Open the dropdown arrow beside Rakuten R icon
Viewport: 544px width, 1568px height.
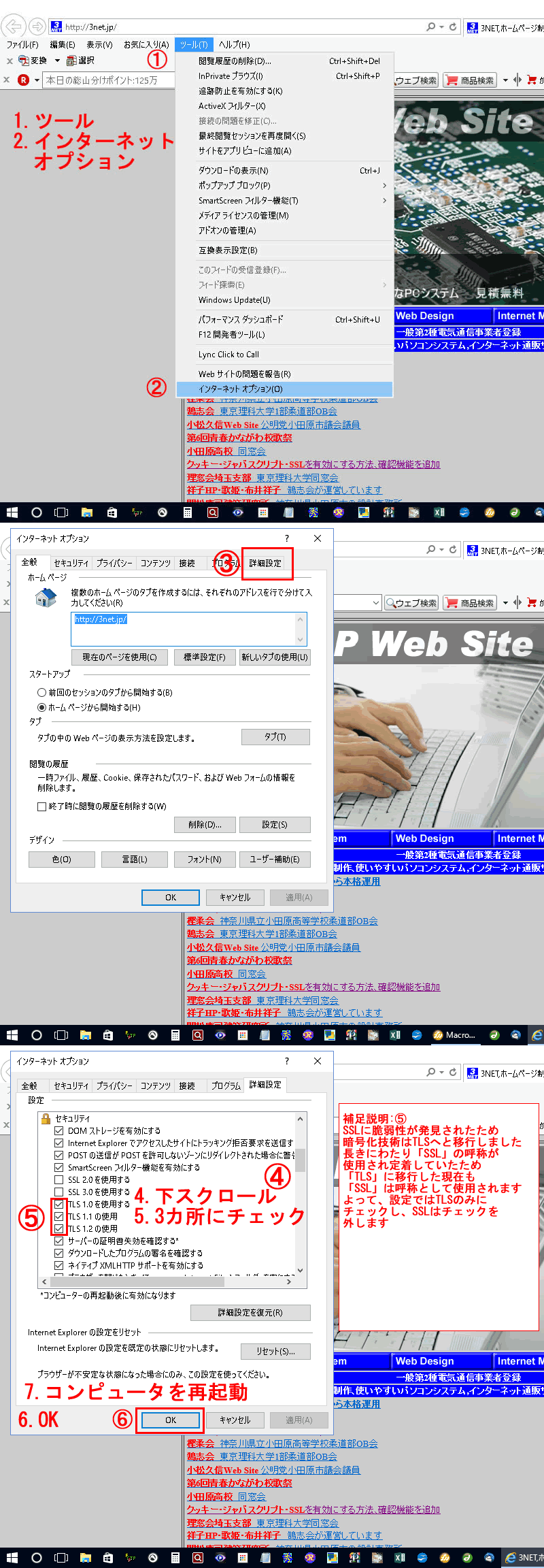coord(37,80)
